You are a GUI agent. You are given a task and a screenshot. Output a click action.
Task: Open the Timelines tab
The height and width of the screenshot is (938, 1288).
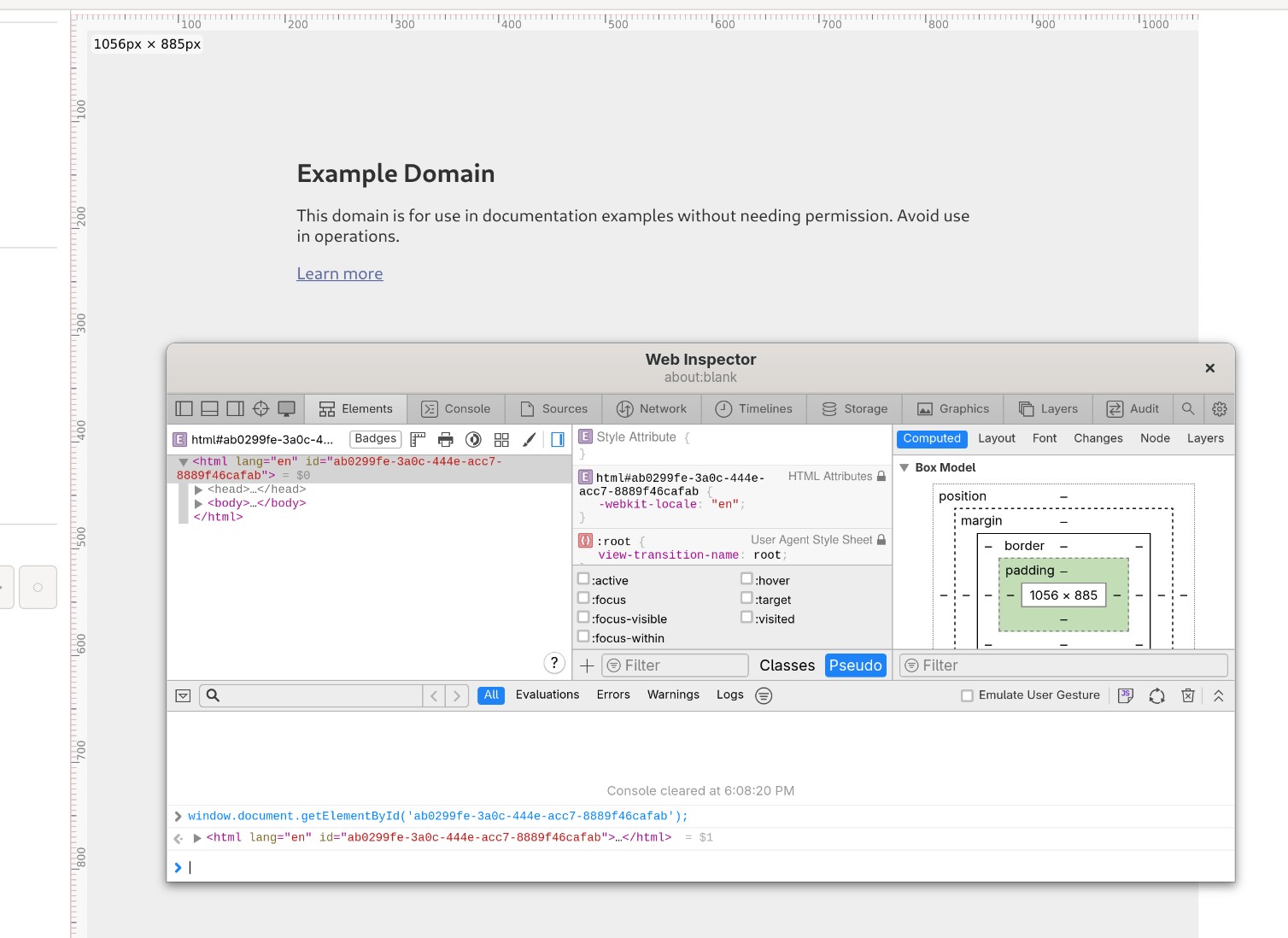[x=754, y=409]
